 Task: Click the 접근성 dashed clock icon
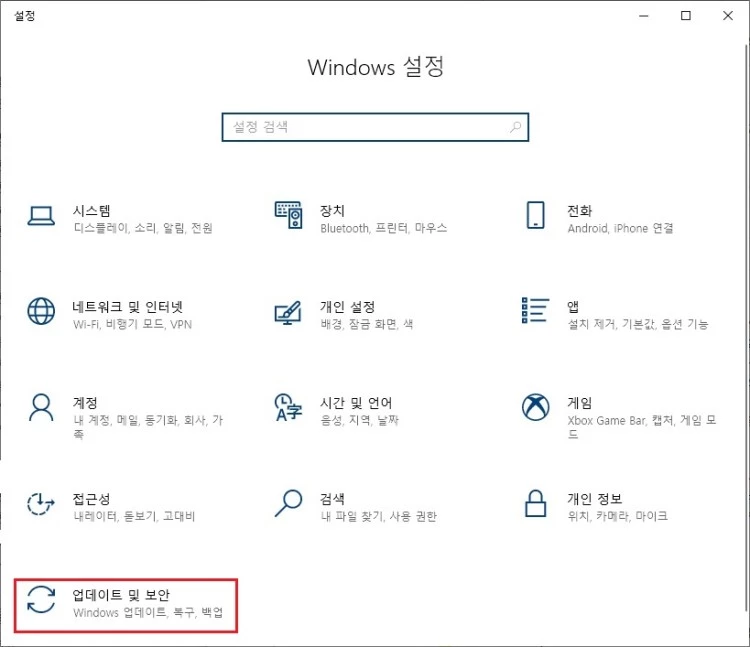coord(41,504)
